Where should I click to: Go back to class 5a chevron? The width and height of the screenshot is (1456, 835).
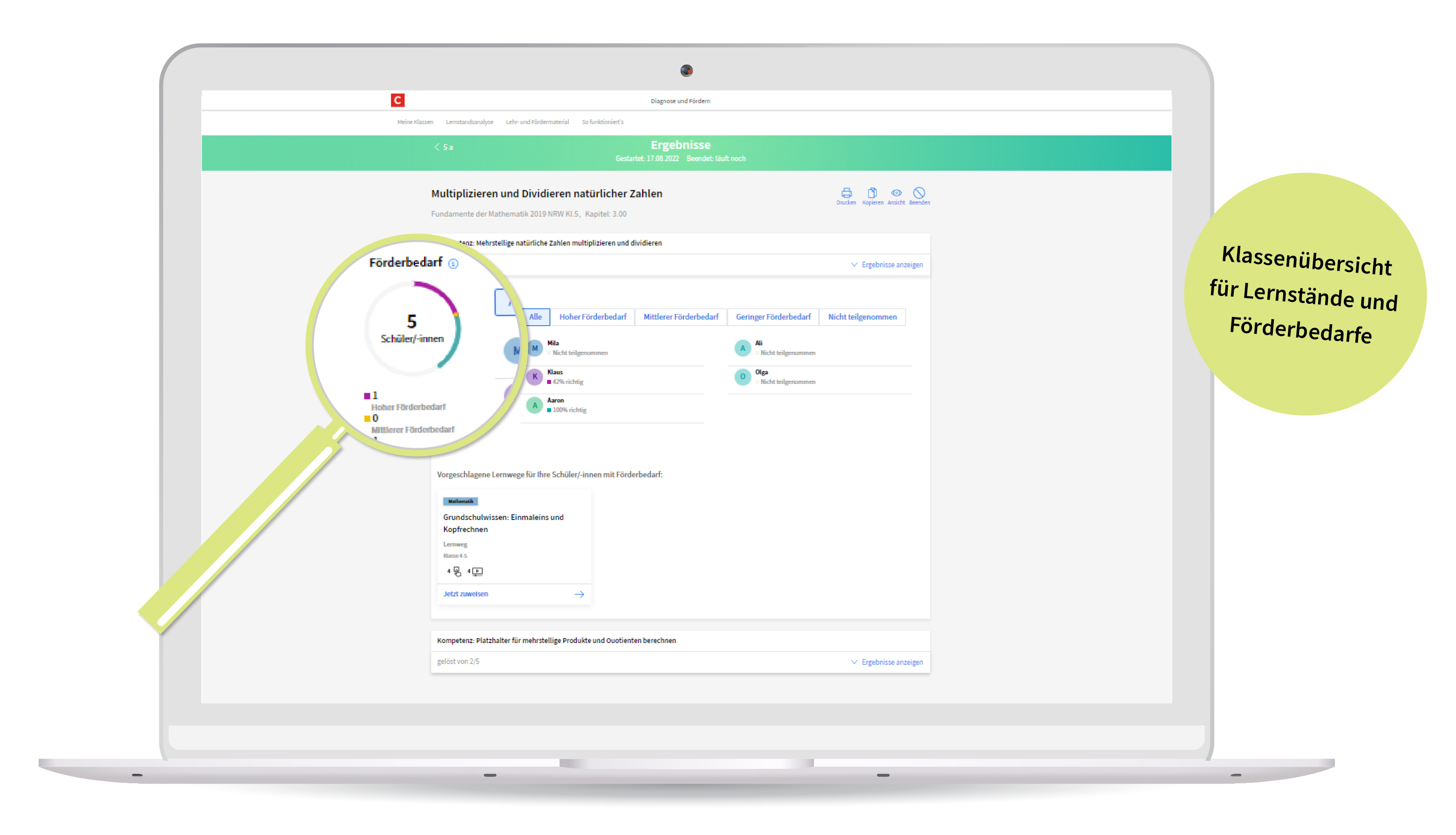tap(437, 147)
